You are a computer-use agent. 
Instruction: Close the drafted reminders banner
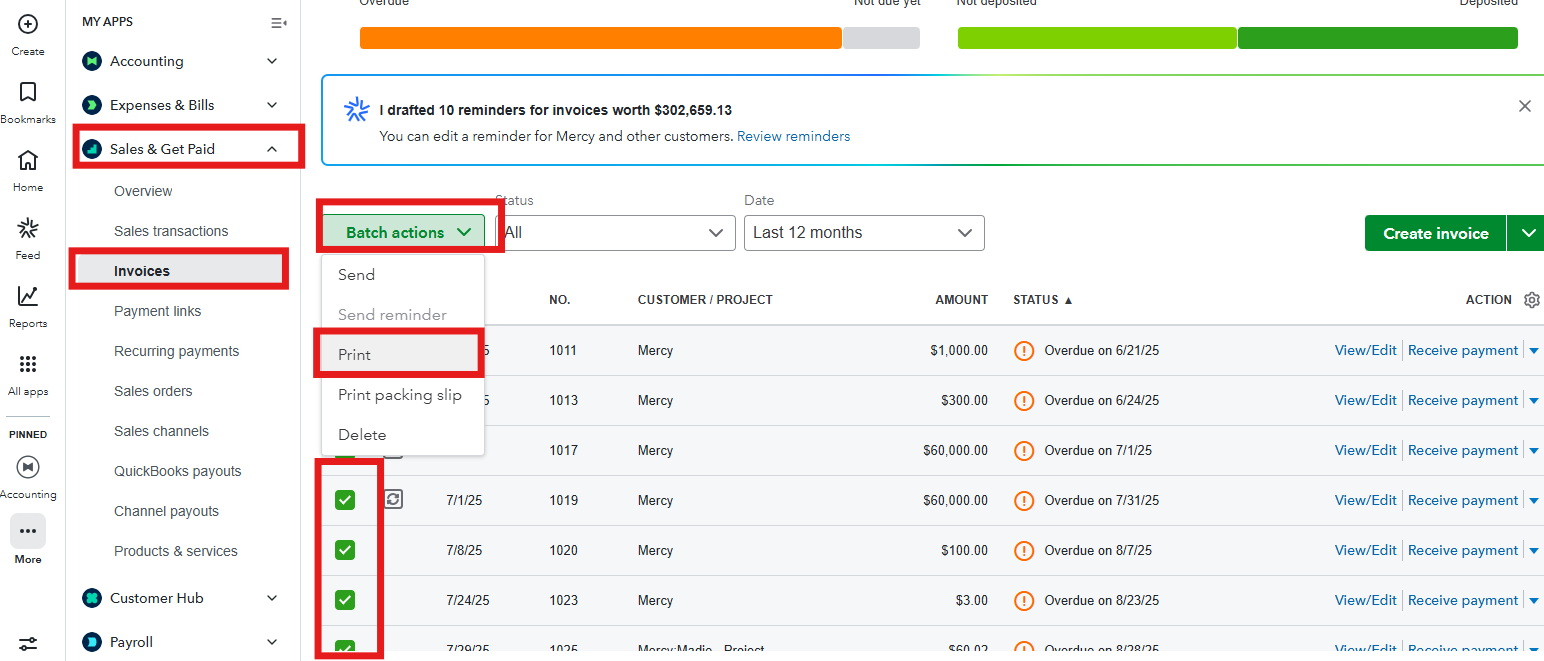(1525, 106)
